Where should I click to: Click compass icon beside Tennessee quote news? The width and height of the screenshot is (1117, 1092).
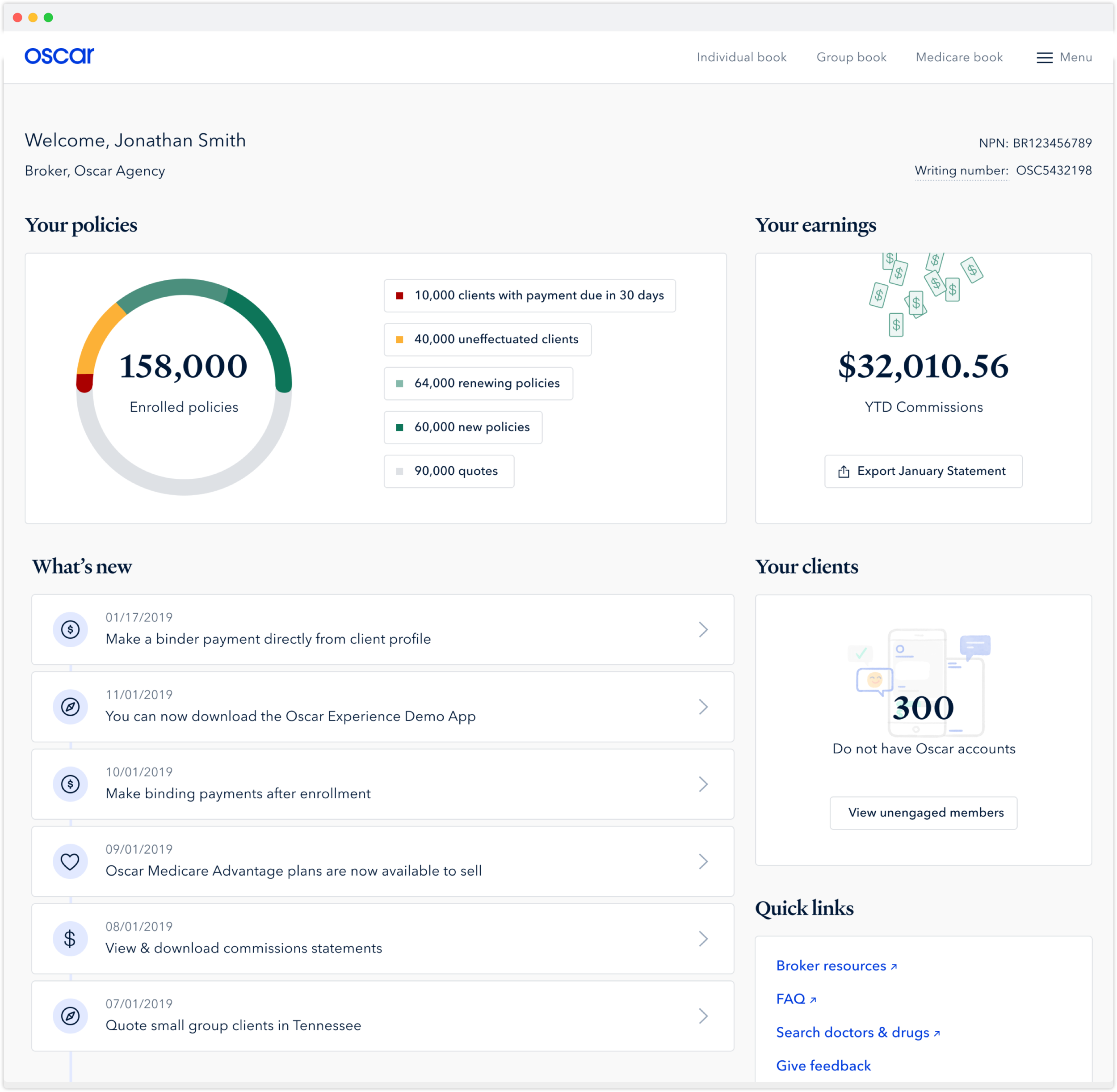point(71,1016)
